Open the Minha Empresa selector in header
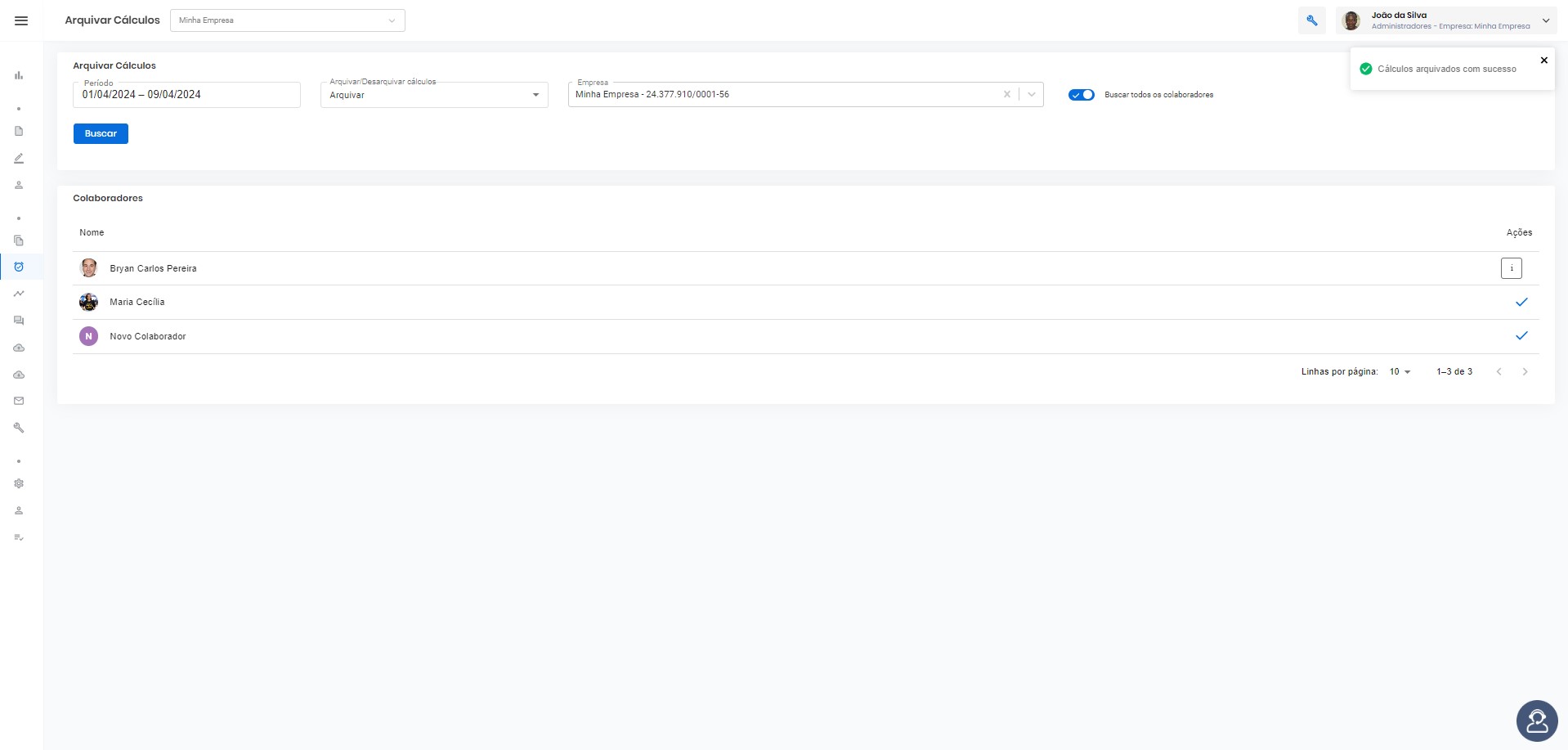1568x750 pixels. tap(287, 20)
